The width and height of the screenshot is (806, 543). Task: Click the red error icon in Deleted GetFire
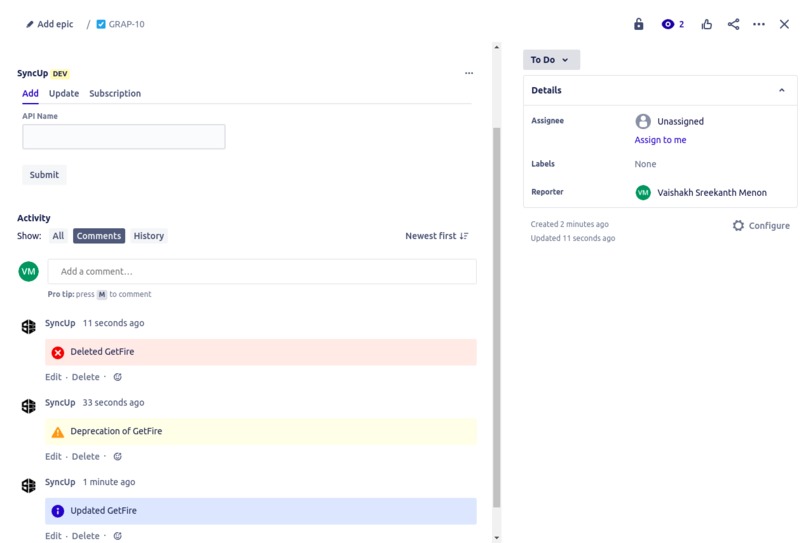pyautogui.click(x=58, y=352)
